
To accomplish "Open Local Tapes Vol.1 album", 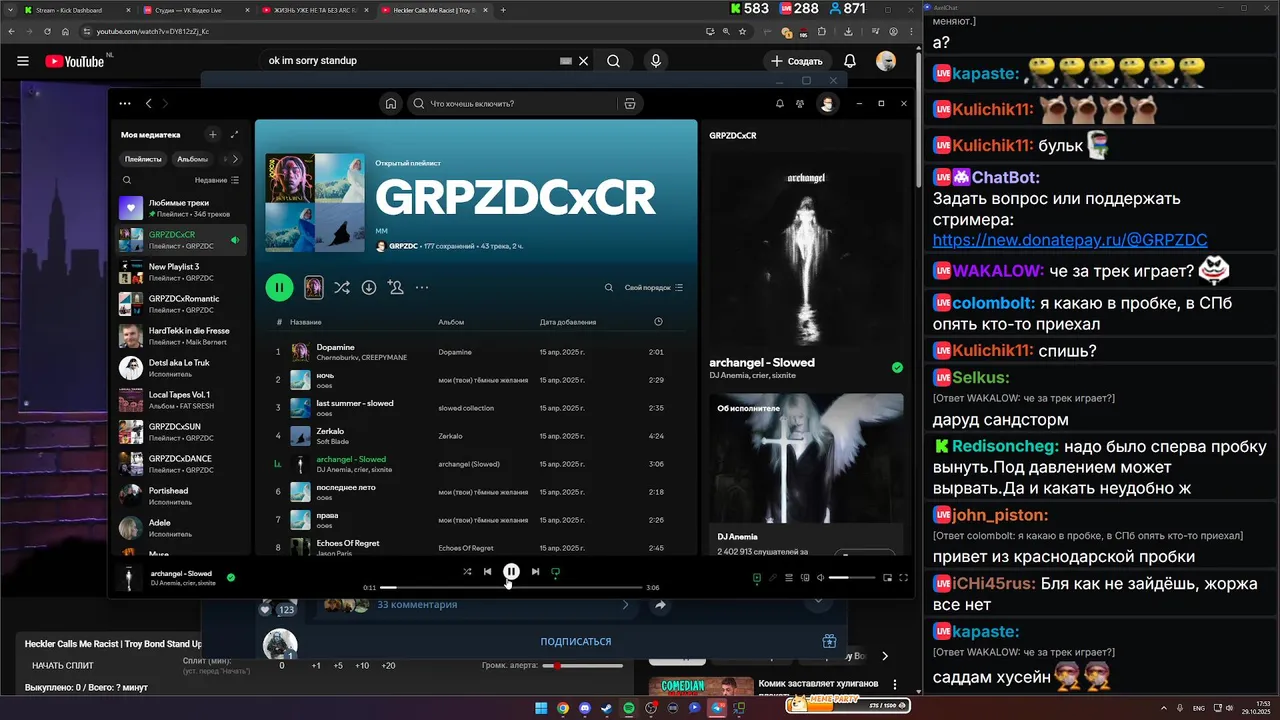I will [x=181, y=400].
